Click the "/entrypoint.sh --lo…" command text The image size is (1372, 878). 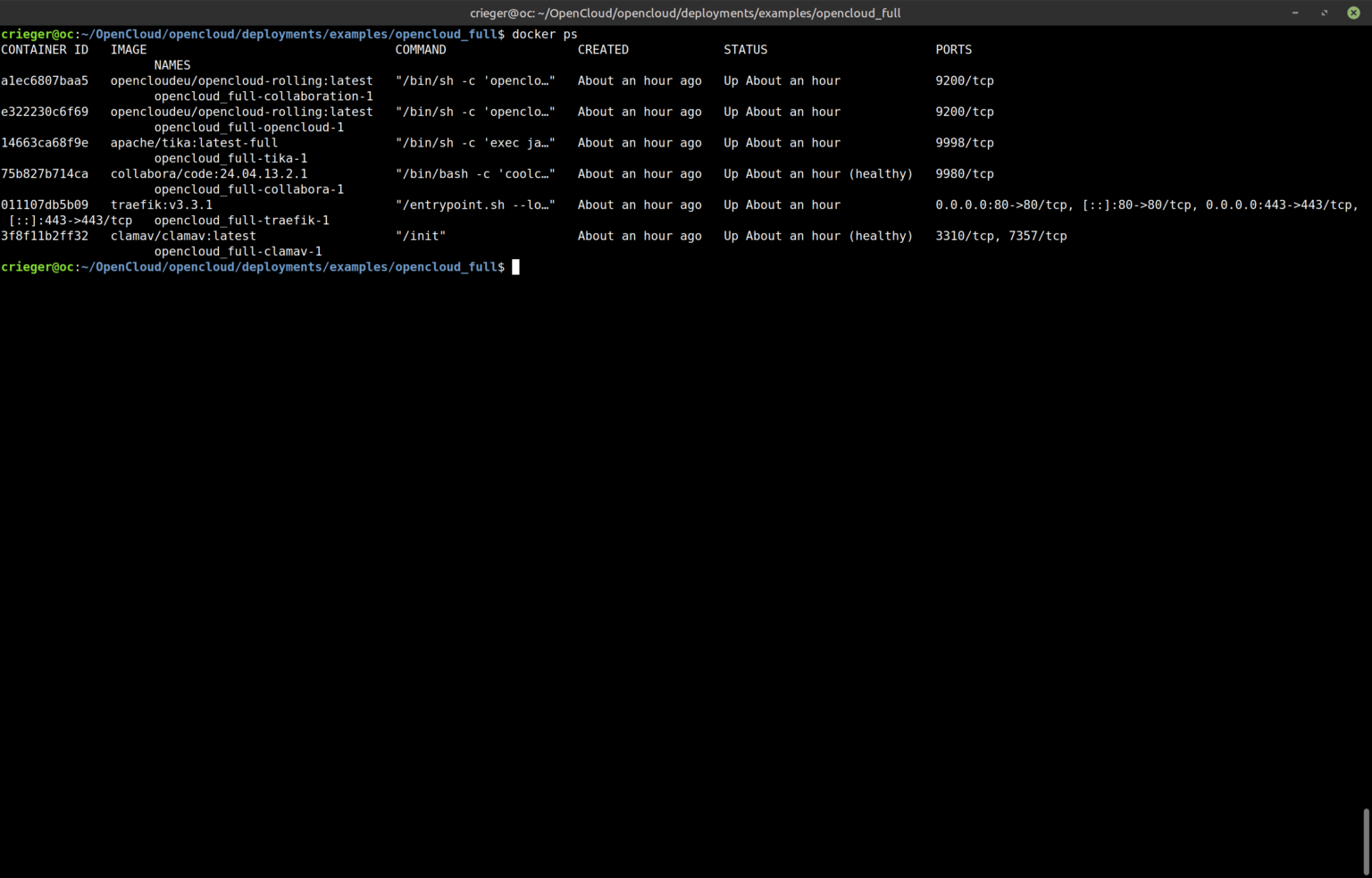pos(475,205)
